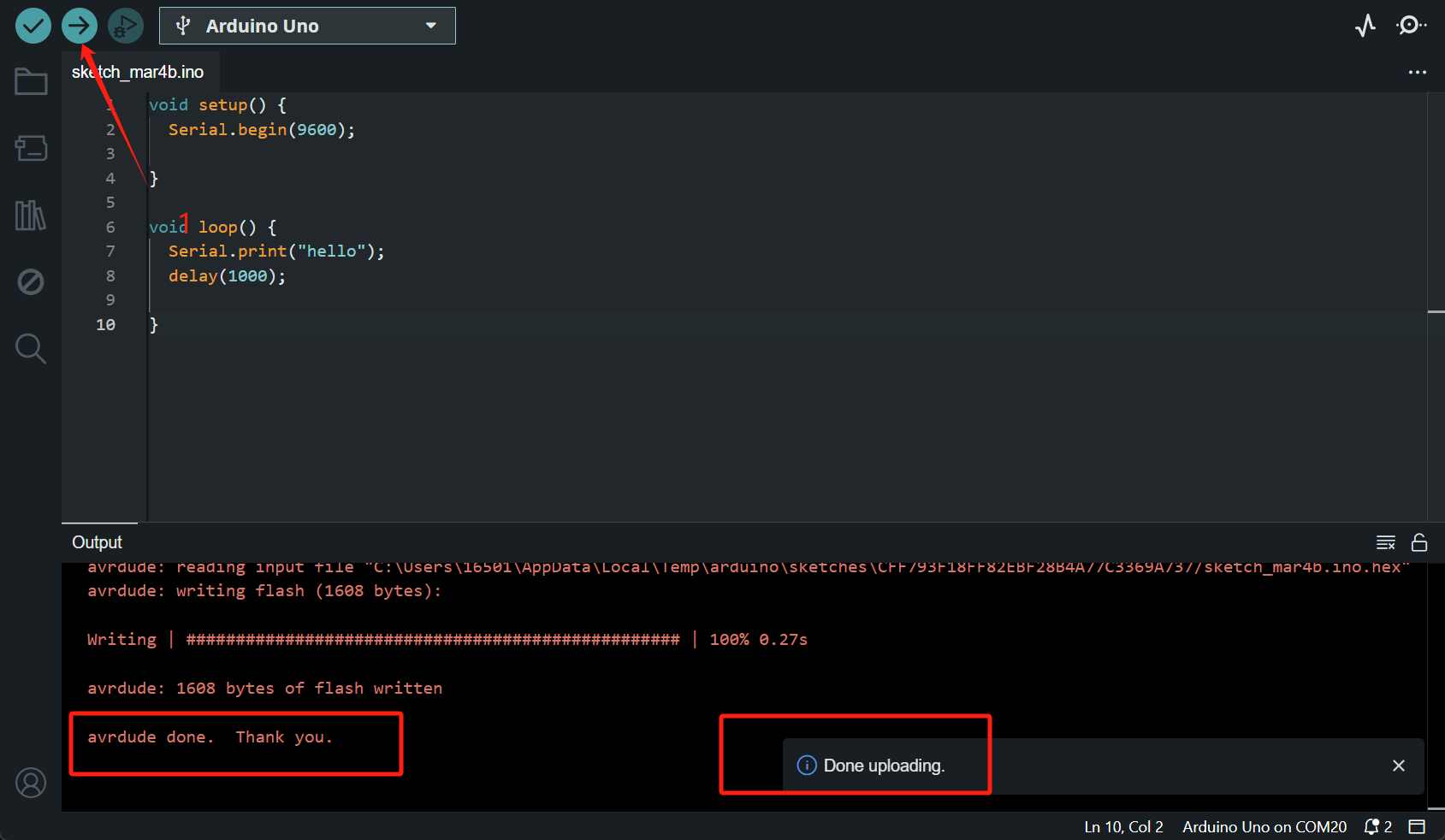Open the Boards Manager sidebar

31,148
